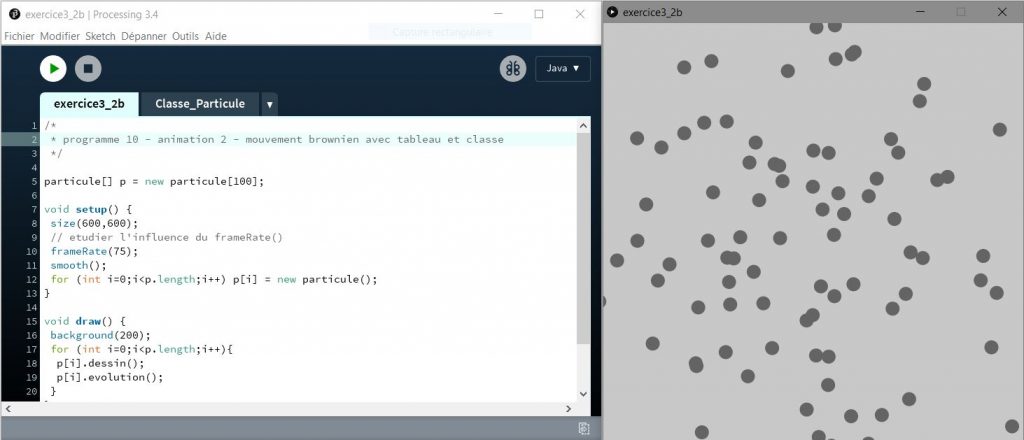1024x440 pixels.
Task: Click the Processing logo in the title bar
Action: coord(14,13)
